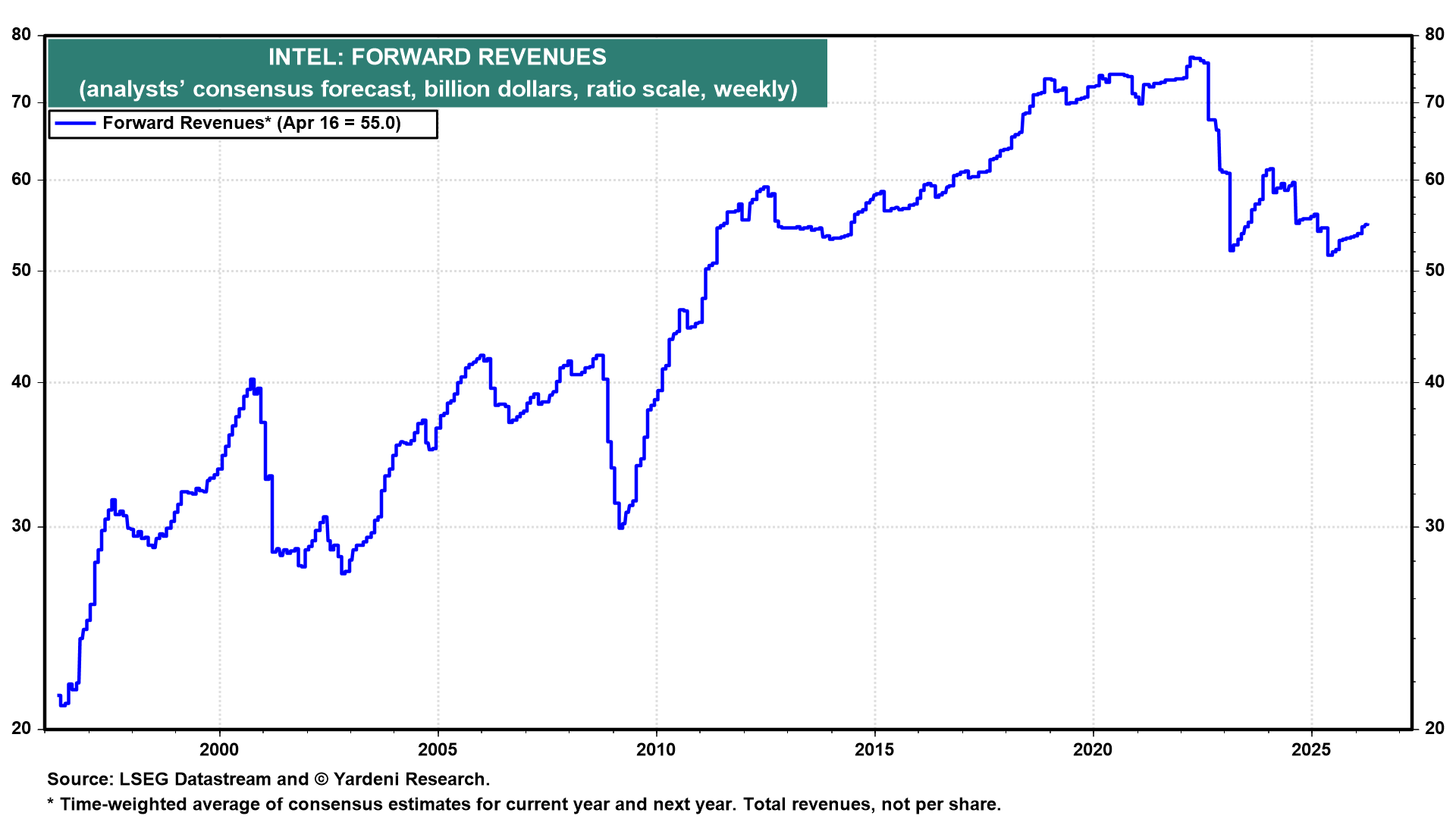This screenshot has height=819, width=1456.
Task: Click the time-weighted average footnote text
Action: point(523,805)
